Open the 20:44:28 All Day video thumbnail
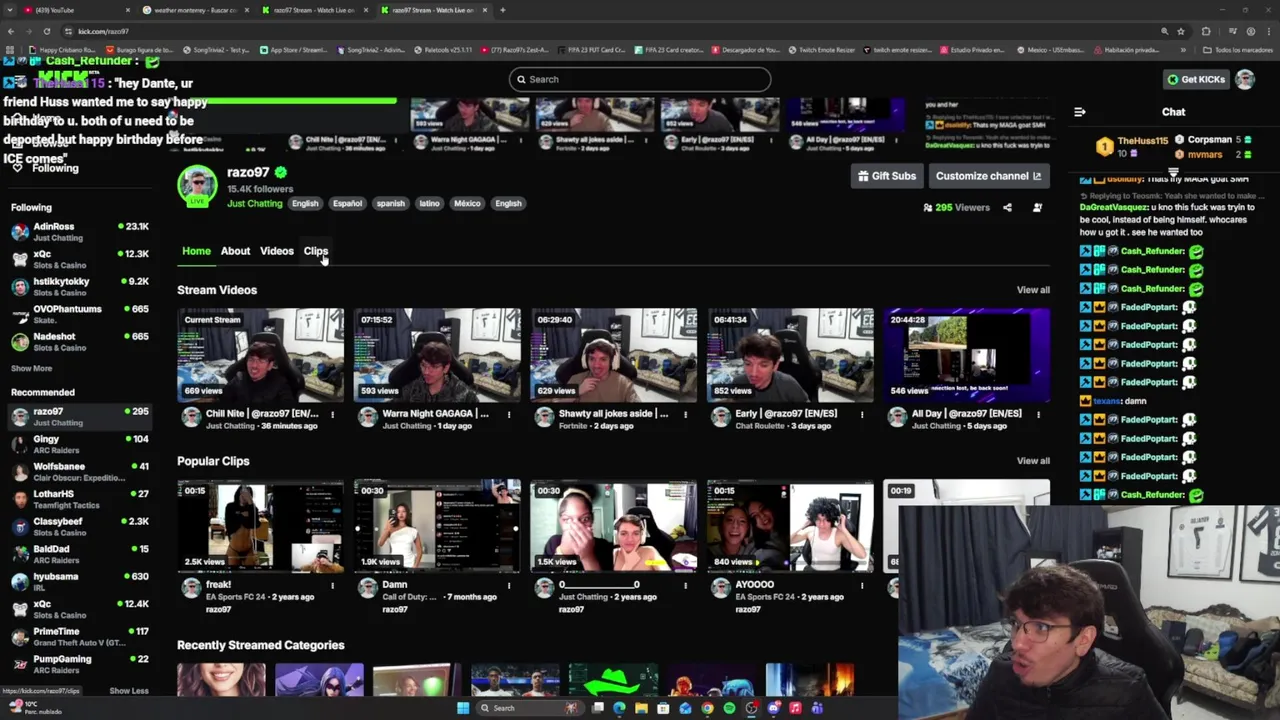The height and width of the screenshot is (720, 1280). [x=967, y=354]
